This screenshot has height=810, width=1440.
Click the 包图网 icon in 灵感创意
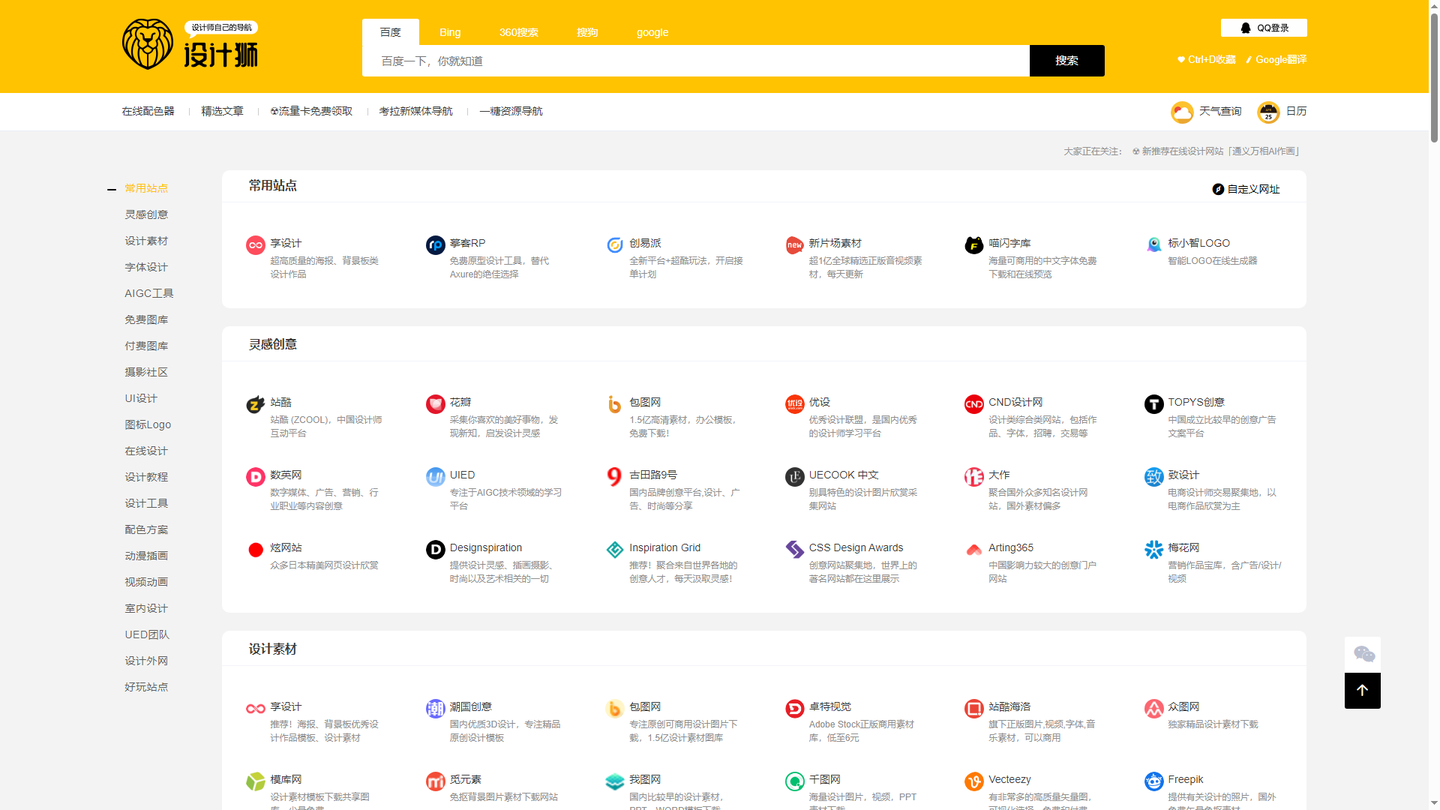pos(615,404)
